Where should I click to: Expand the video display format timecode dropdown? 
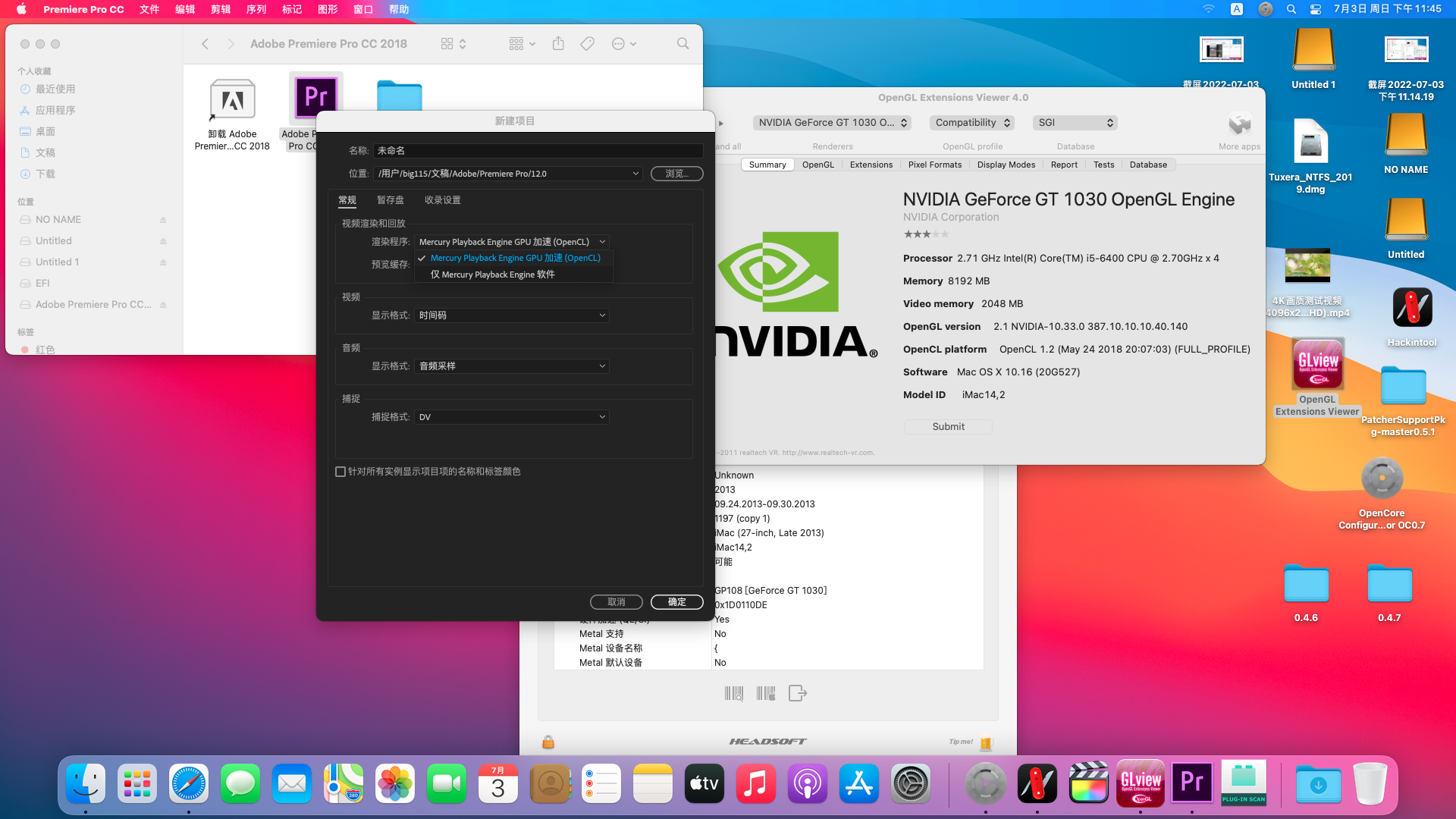(512, 315)
